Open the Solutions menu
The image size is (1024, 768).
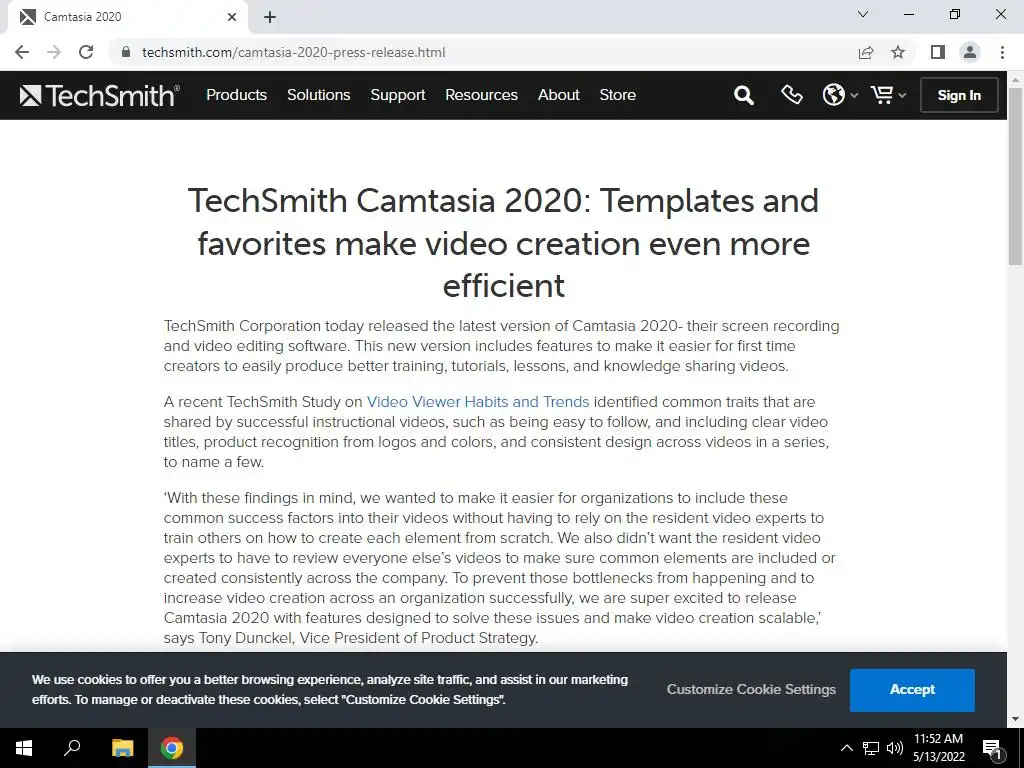[x=319, y=95]
